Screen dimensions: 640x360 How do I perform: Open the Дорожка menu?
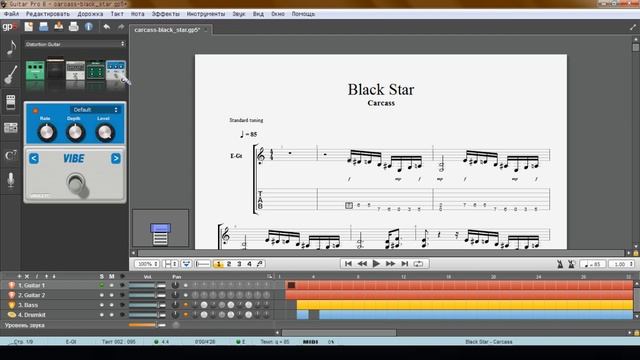[90, 14]
